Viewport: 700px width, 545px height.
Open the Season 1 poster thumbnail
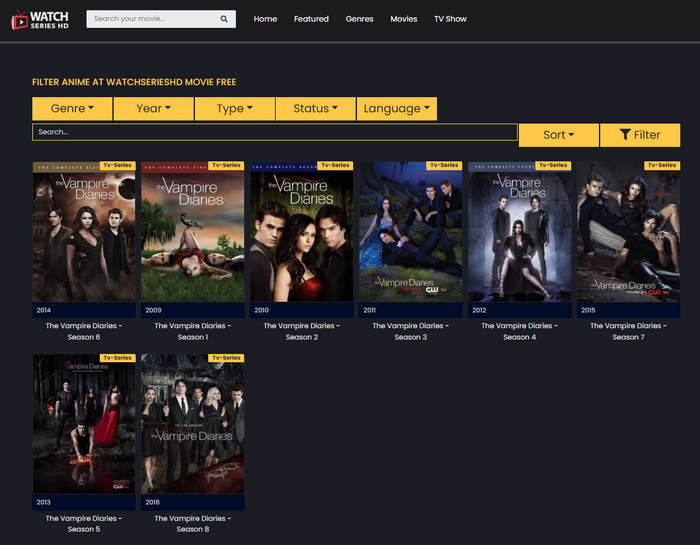tap(193, 232)
